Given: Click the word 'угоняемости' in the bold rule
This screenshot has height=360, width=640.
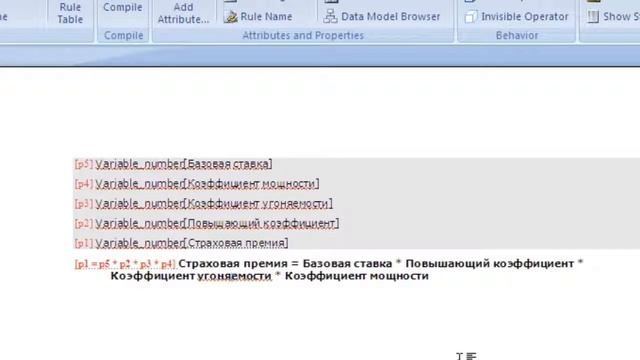Looking at the screenshot, I should [234, 276].
